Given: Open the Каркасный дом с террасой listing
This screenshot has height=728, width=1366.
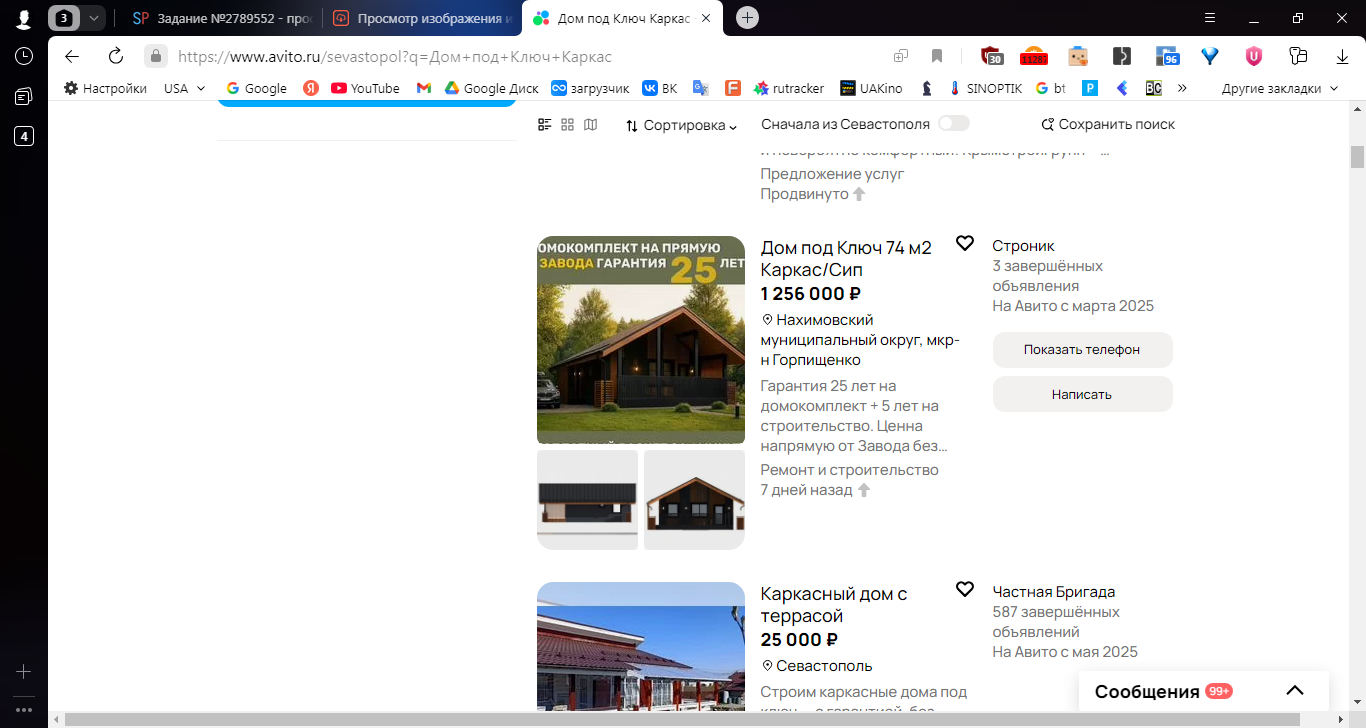Looking at the screenshot, I should 834,605.
